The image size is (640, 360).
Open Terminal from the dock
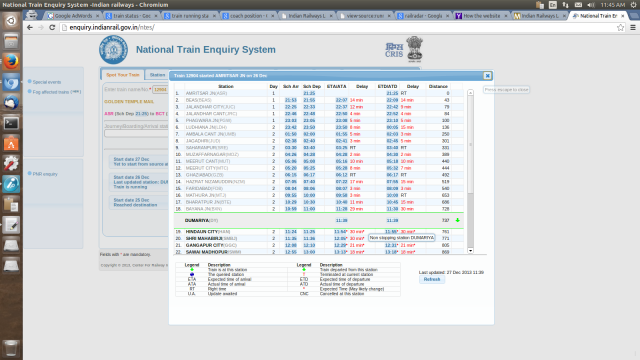(x=11, y=123)
